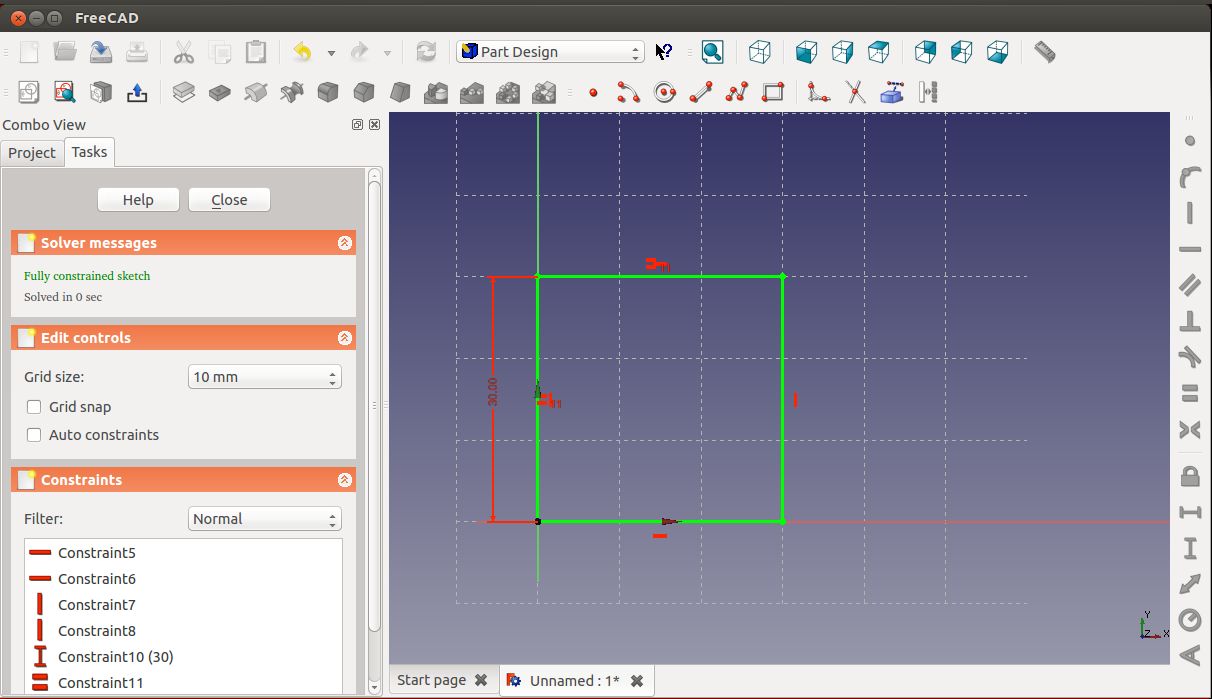
Task: Select the Polyline sketch tool
Action: coord(737,93)
